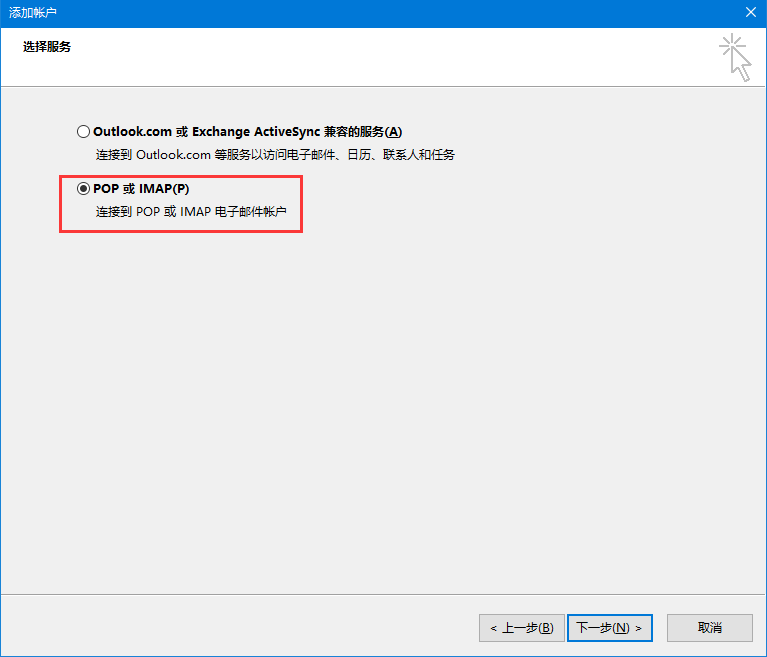Image resolution: width=767 pixels, height=657 pixels.
Task: Go back with the 上一步(B) button
Action: point(521,628)
